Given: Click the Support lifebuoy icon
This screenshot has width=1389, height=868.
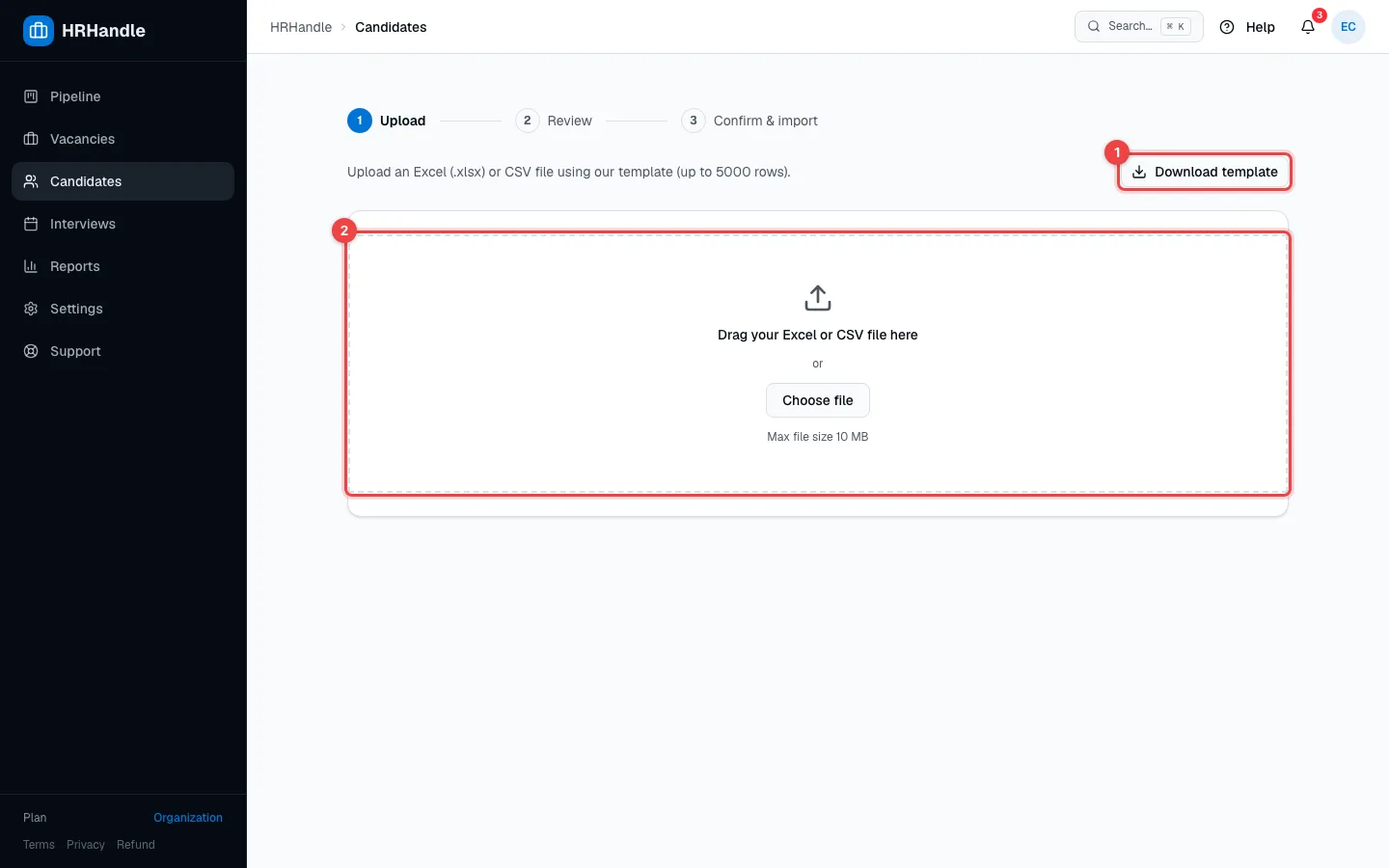Looking at the screenshot, I should [31, 351].
